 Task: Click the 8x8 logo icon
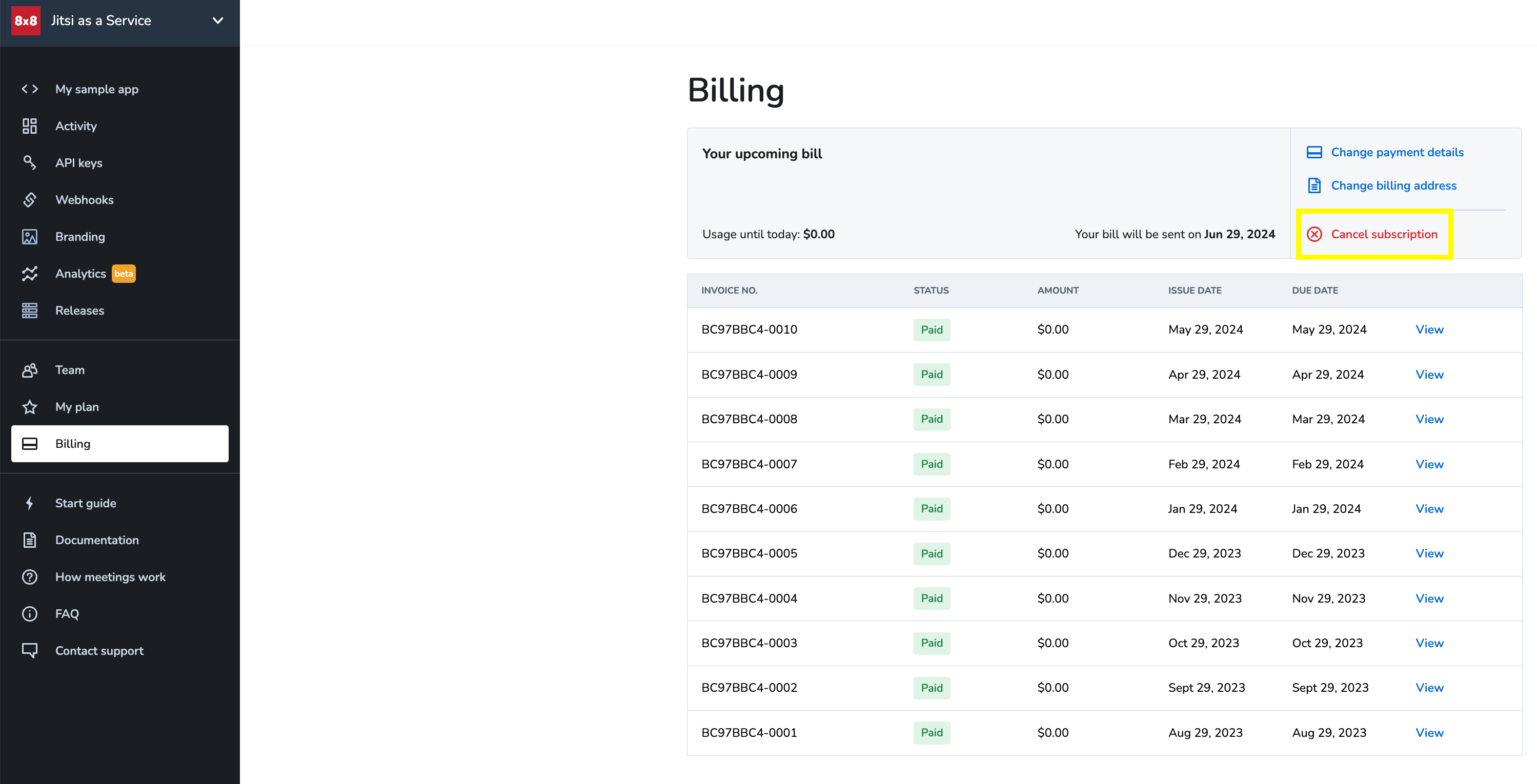(x=26, y=21)
